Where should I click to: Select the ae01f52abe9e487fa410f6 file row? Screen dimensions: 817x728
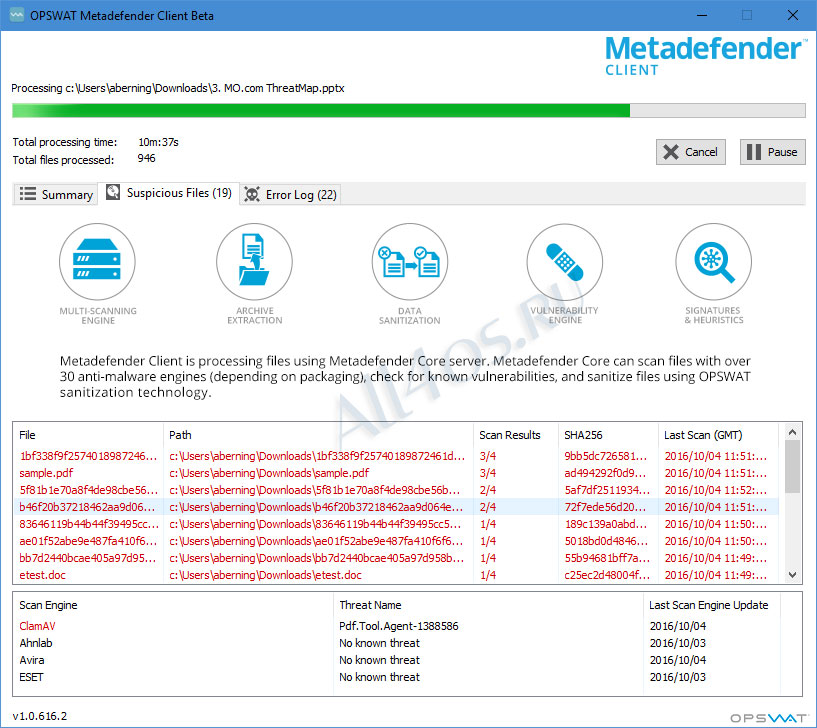[396, 541]
